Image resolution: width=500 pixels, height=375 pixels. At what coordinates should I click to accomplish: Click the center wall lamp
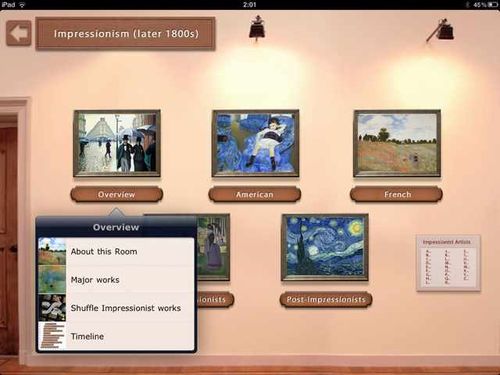(x=257, y=28)
